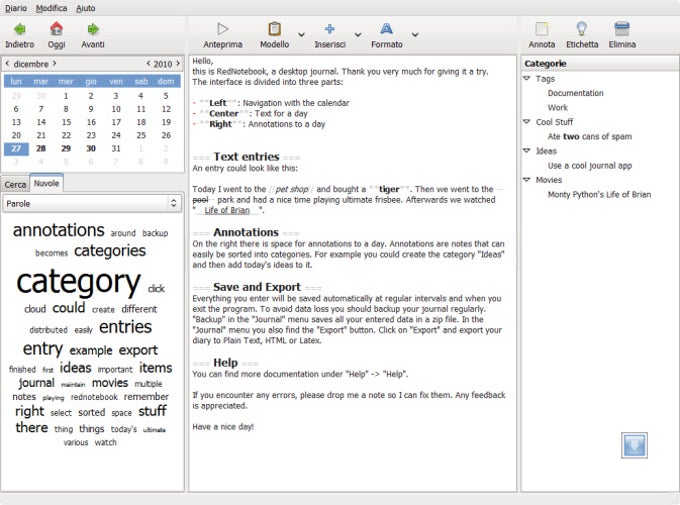Click the word 'stuff' in the cloud
Screen dimensions: 680x505
coord(152,410)
